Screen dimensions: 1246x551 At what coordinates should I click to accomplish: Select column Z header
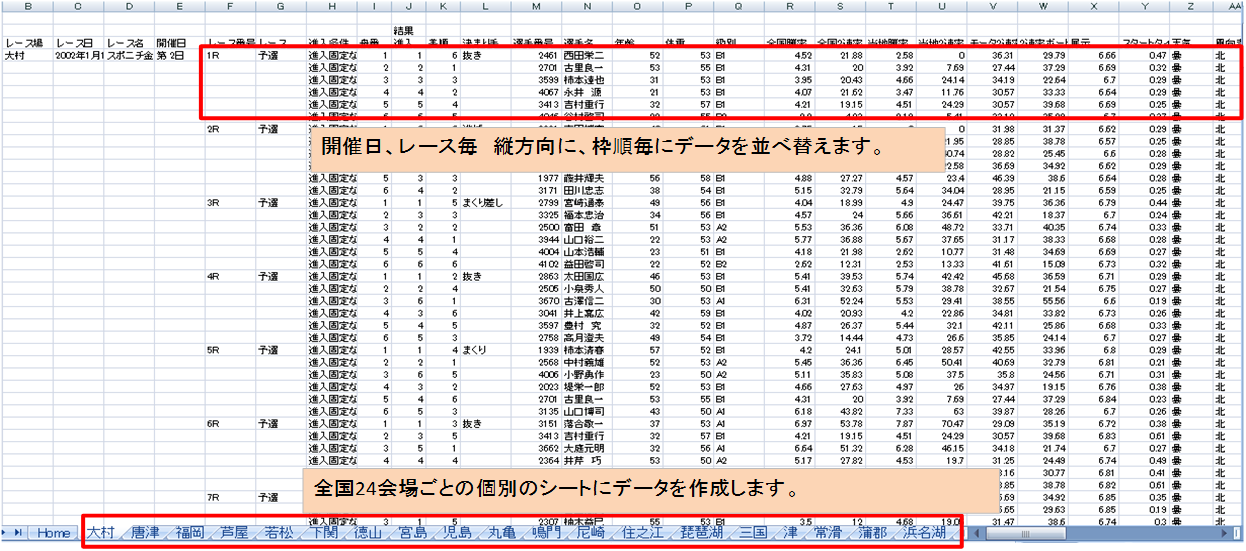(1191, 7)
